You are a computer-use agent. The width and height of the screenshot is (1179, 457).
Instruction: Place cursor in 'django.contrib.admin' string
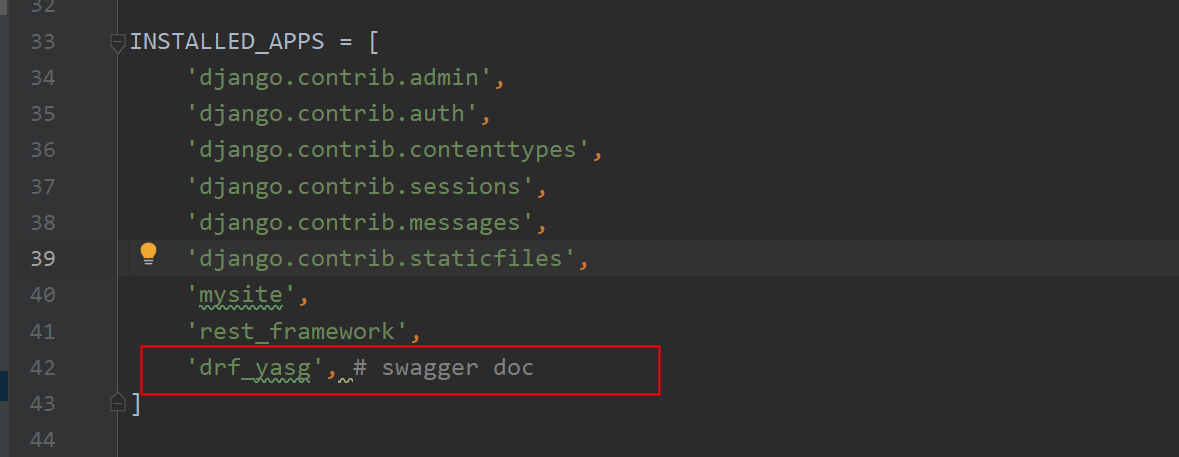pos(339,78)
